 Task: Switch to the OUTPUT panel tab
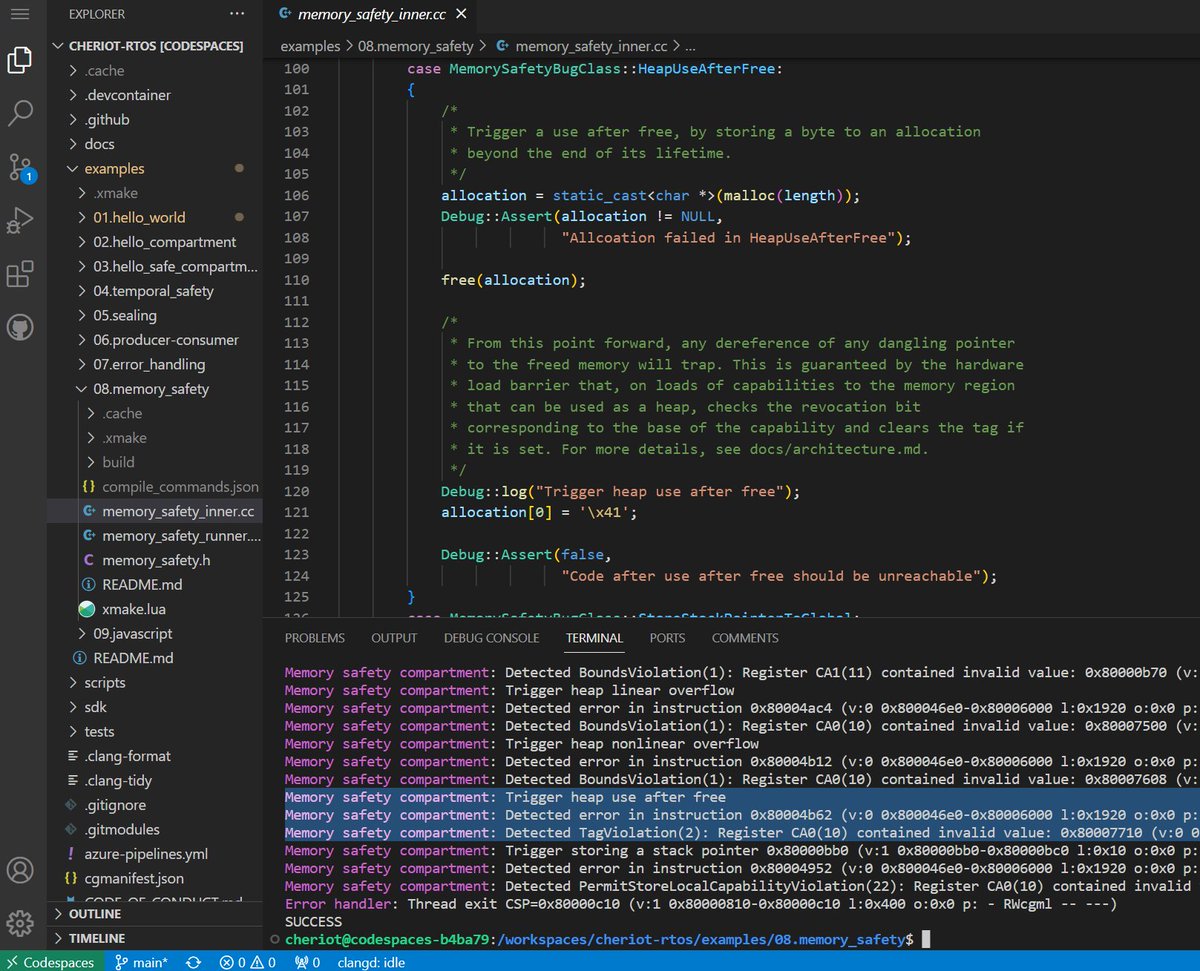394,638
